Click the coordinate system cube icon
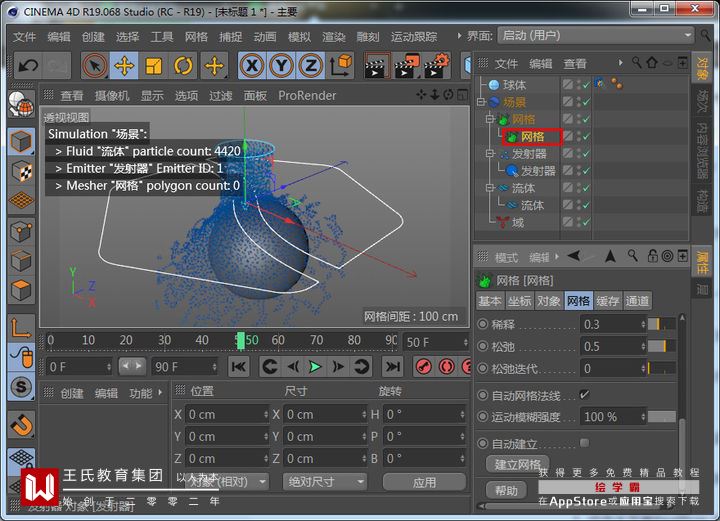Screen dimensions: 720x521 (x=340, y=66)
